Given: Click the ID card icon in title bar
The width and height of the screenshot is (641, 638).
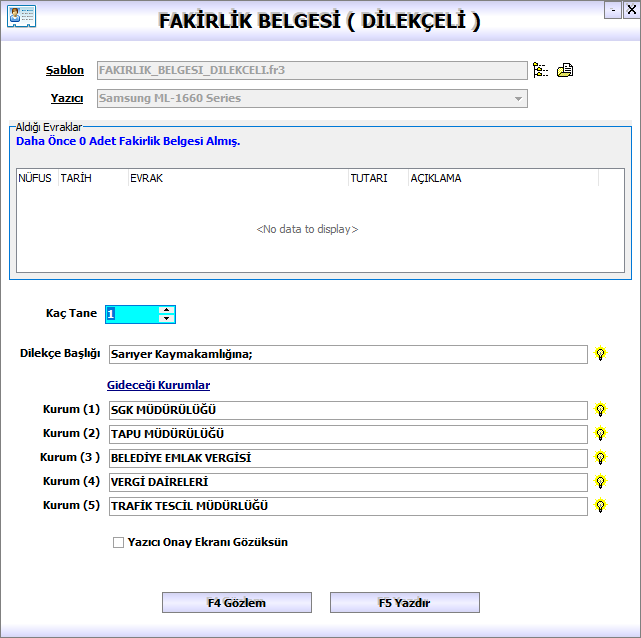Looking at the screenshot, I should click(x=21, y=17).
